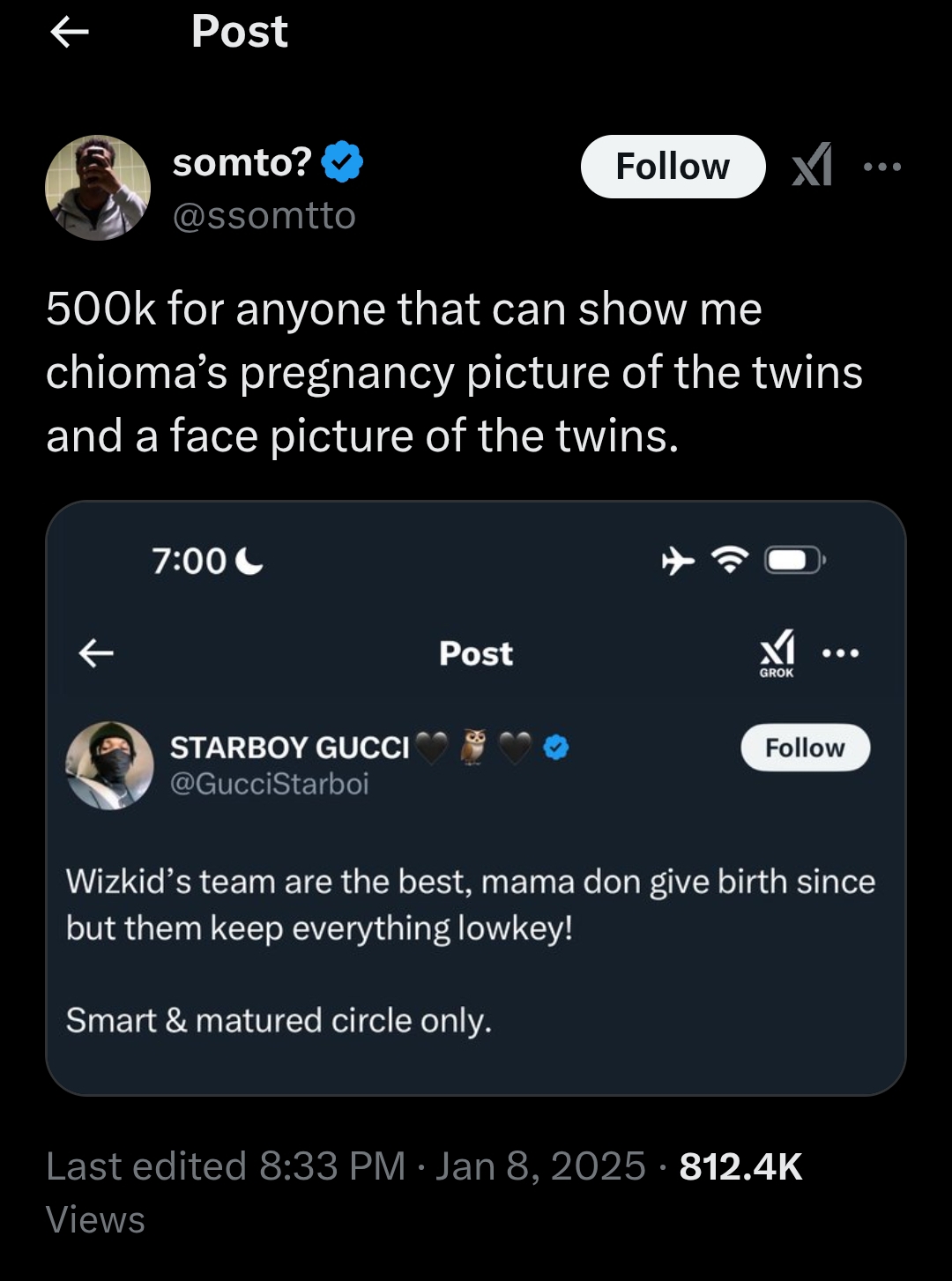This screenshot has height=1281, width=952.
Task: Open the three-dot more options menu
Action: (882, 166)
